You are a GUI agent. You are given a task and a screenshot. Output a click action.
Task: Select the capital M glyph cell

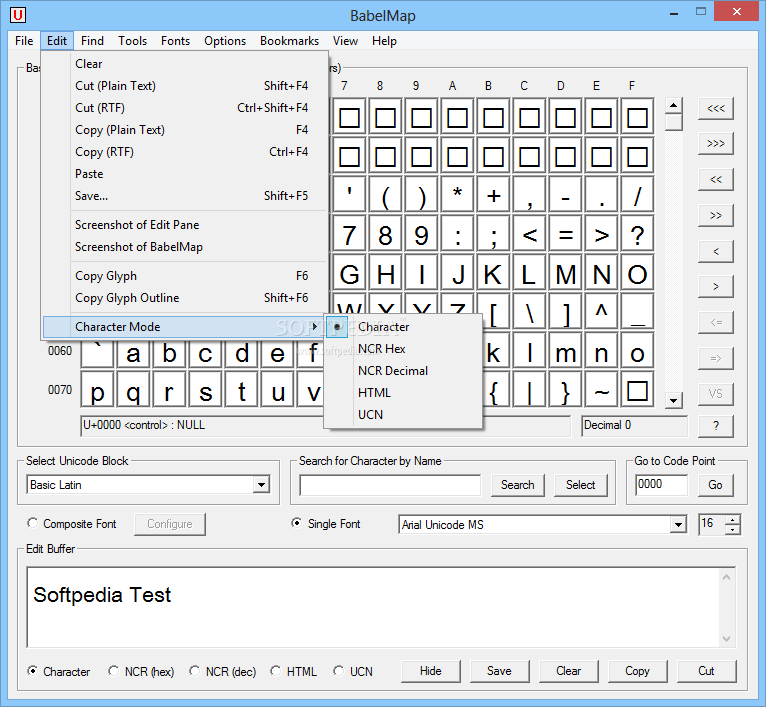(x=565, y=274)
